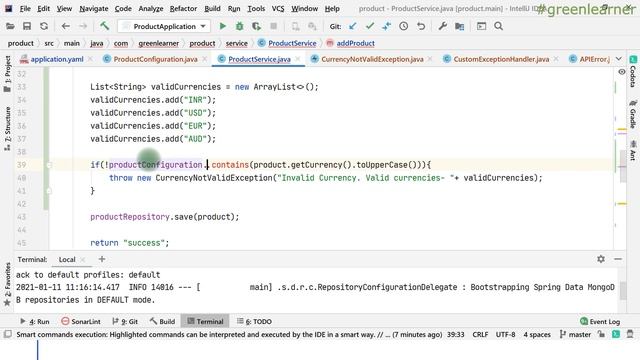Open settings with the wrench icon
Screen dimensions: 640x360
pyautogui.click(x=442, y=26)
